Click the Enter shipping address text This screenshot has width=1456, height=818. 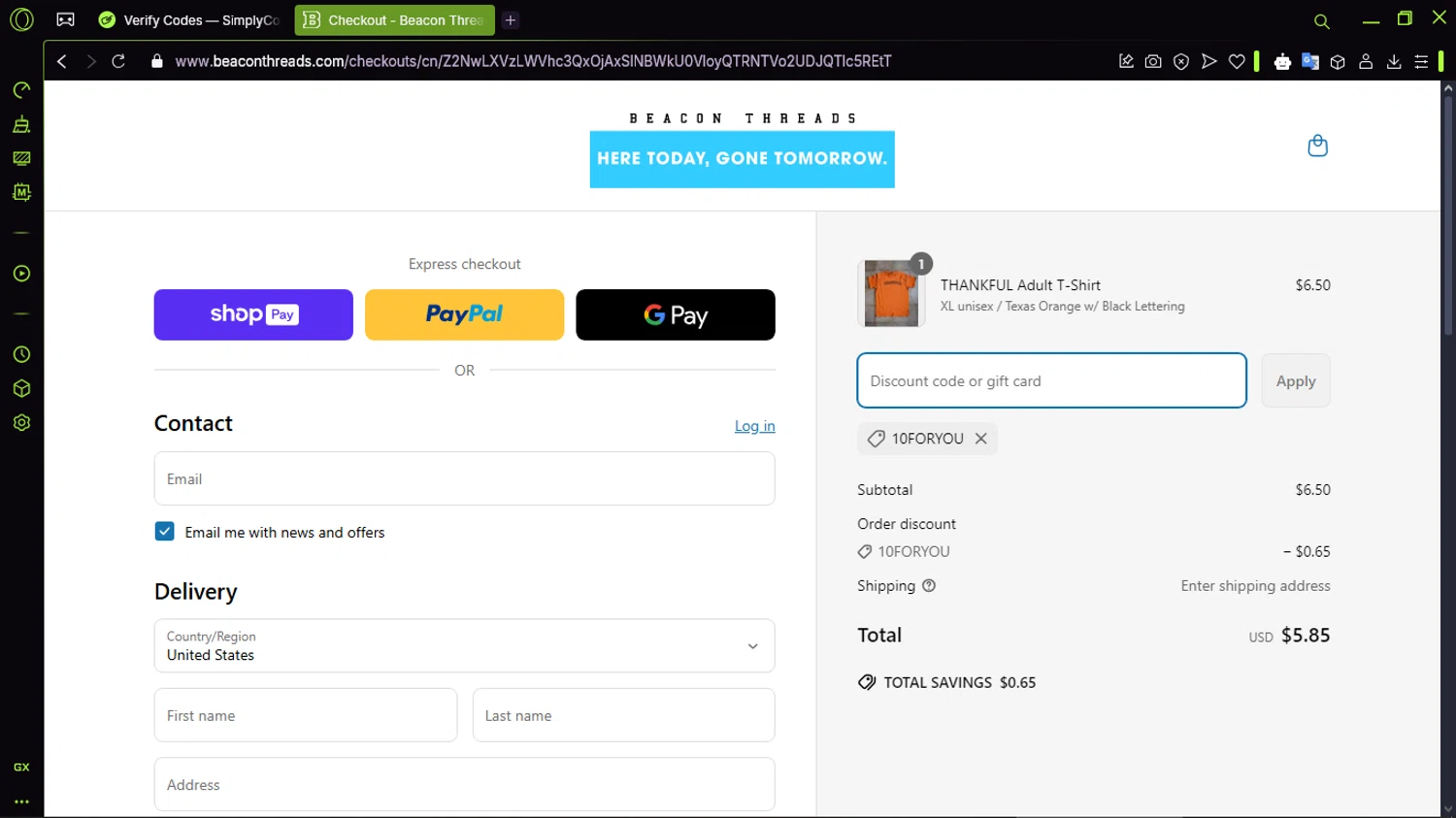1255,585
